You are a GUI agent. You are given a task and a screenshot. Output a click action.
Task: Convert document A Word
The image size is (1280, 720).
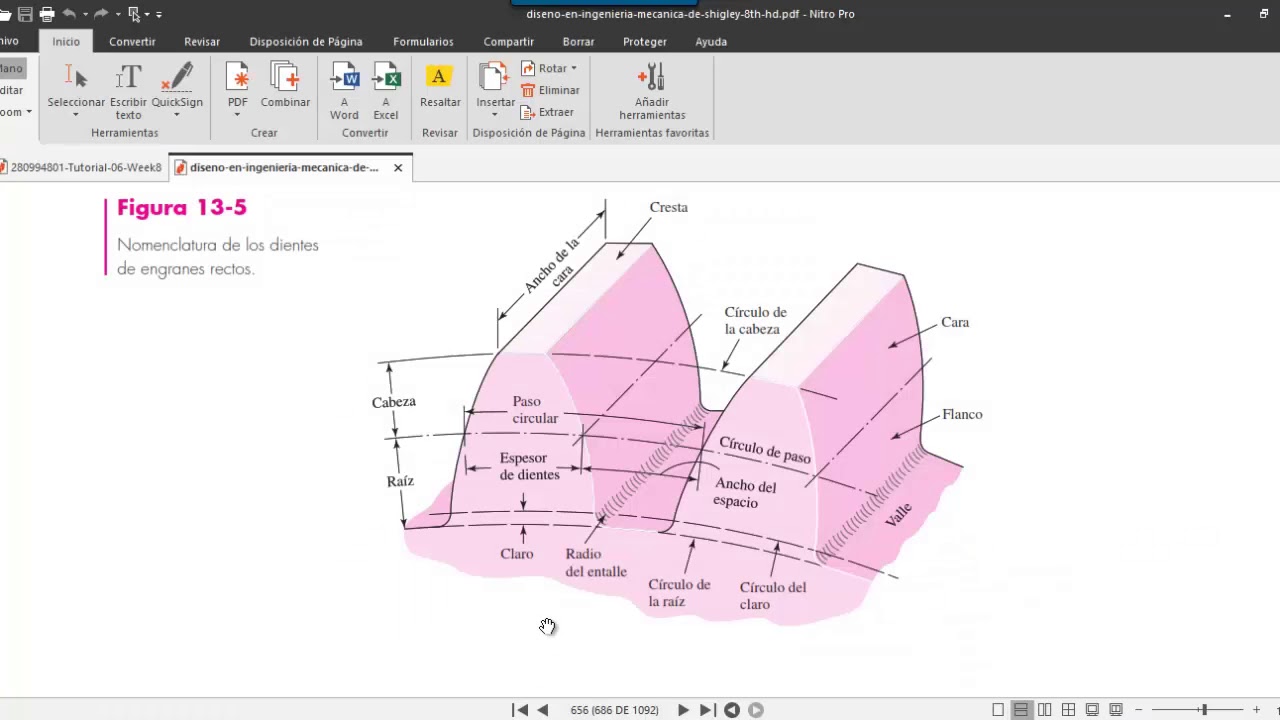point(344,90)
